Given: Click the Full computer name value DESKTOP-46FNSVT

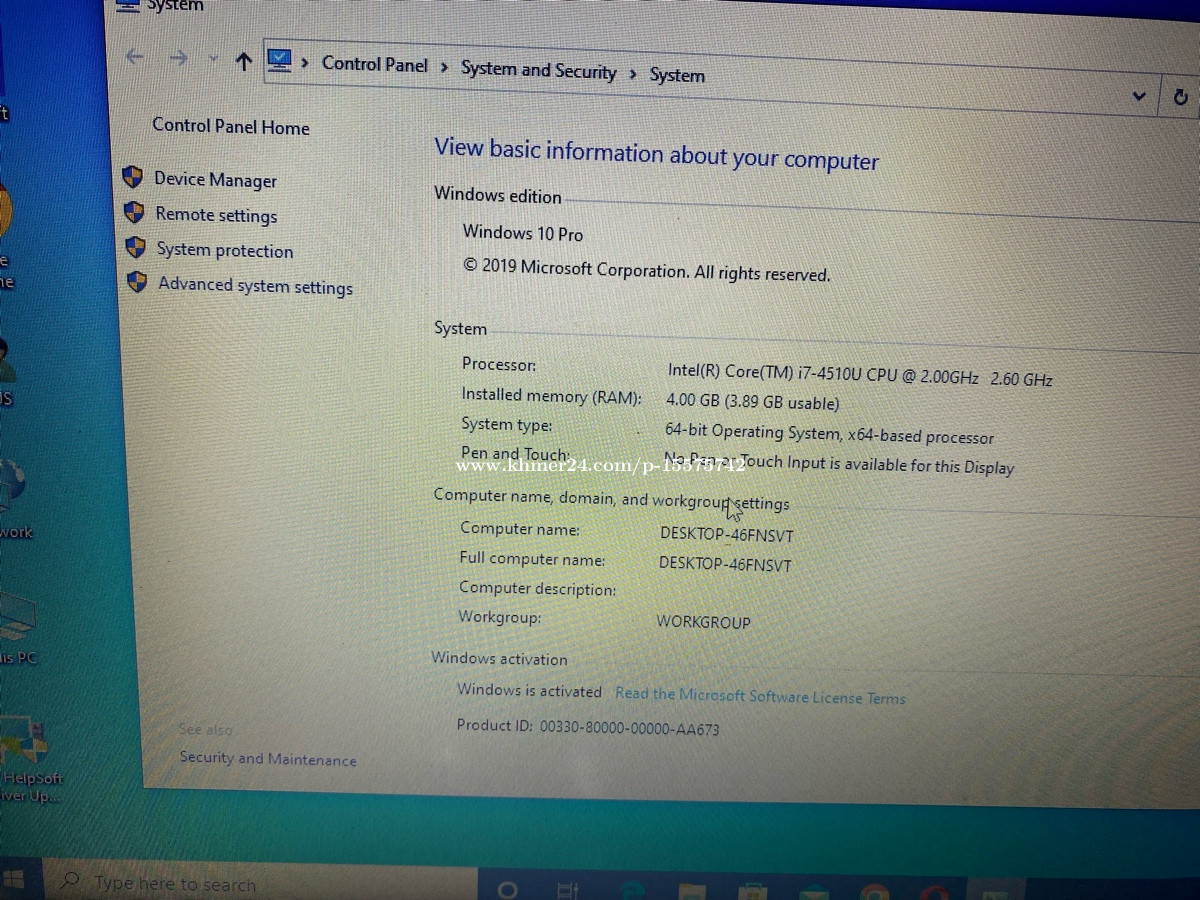Looking at the screenshot, I should 725,564.
